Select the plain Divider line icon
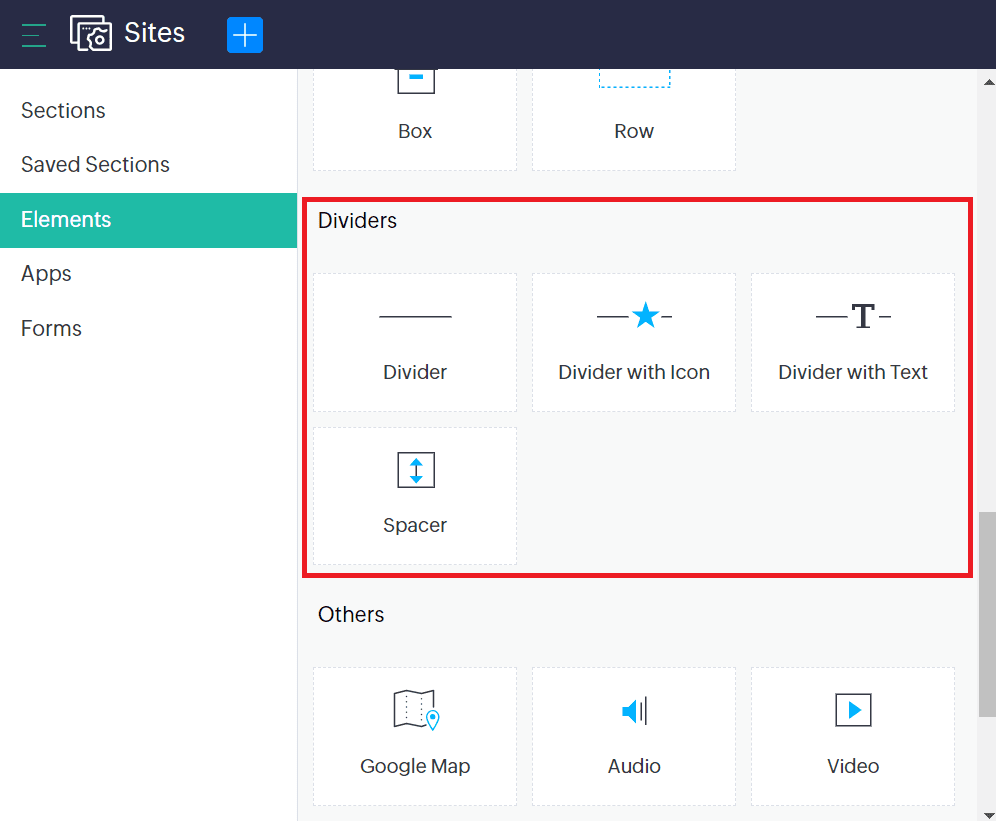The image size is (996, 821). point(415,316)
